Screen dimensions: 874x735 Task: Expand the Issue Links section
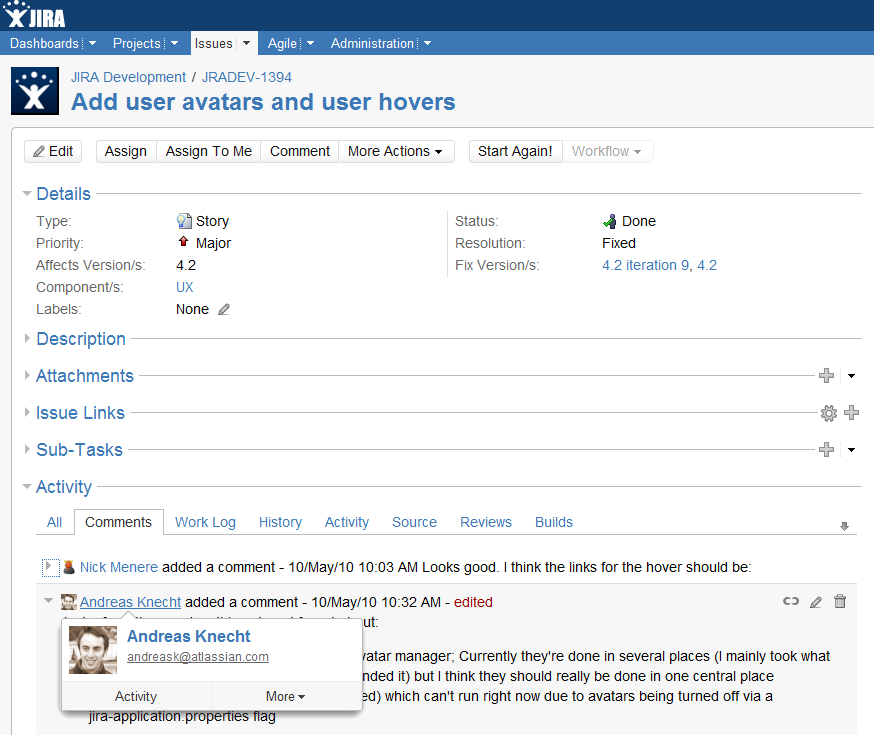[26, 412]
